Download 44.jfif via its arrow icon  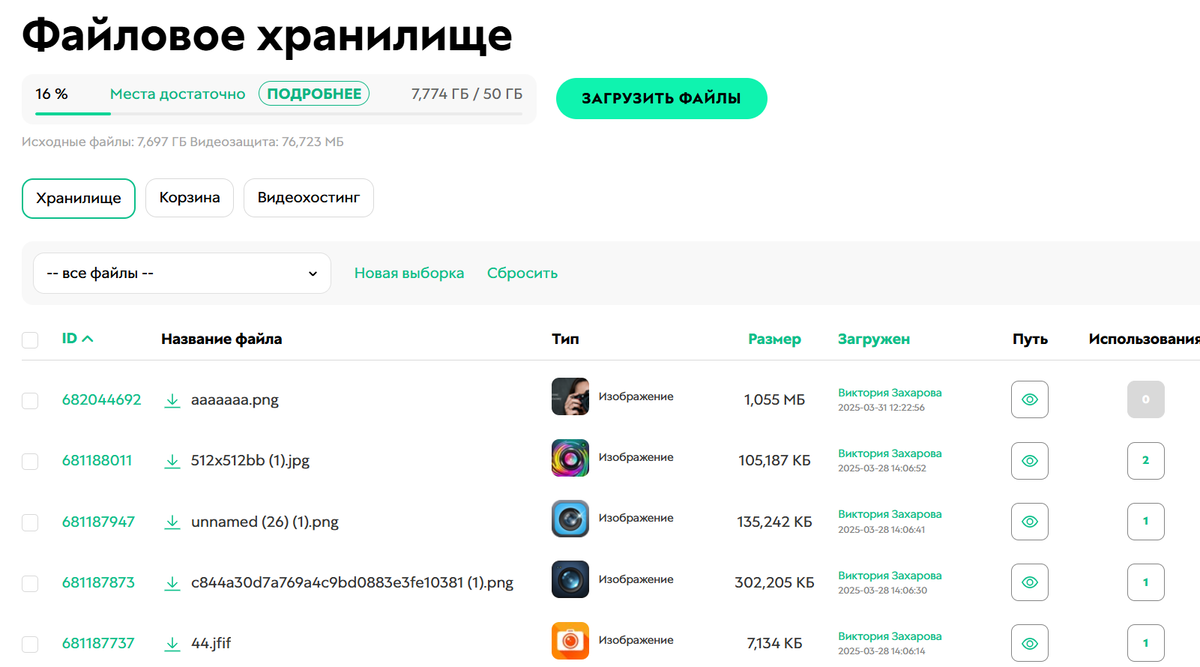click(172, 644)
